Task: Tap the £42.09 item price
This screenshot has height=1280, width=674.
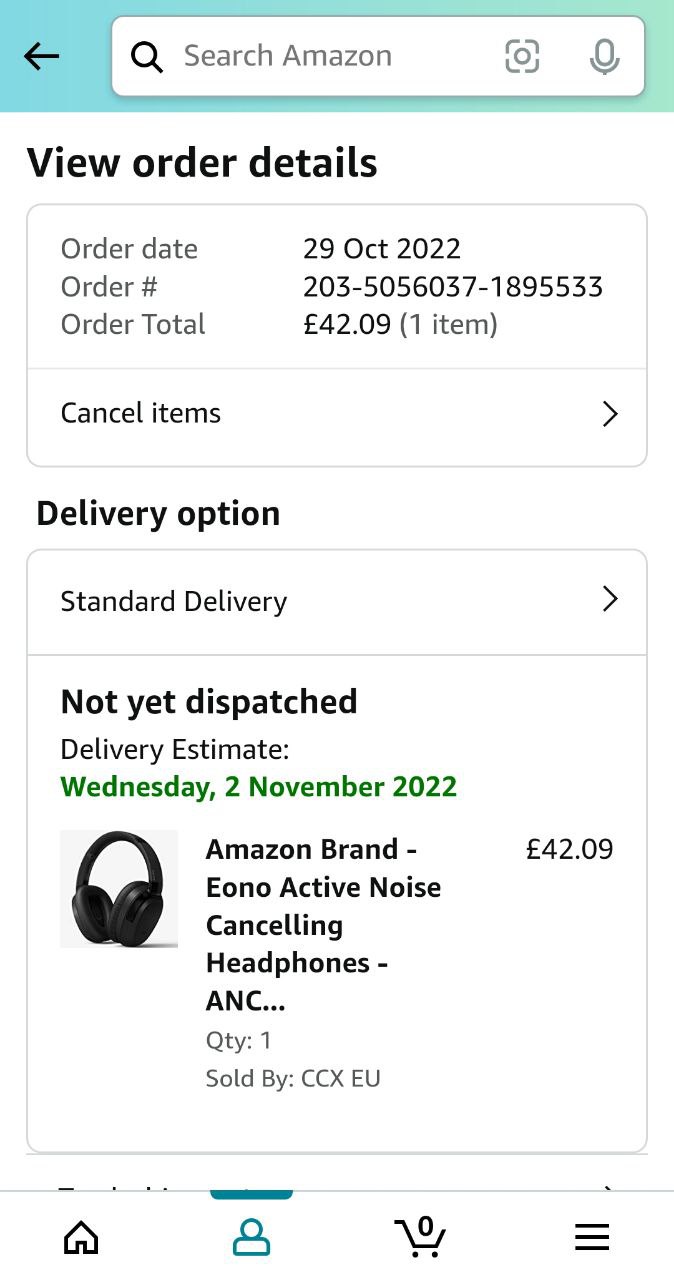Action: pos(569,849)
